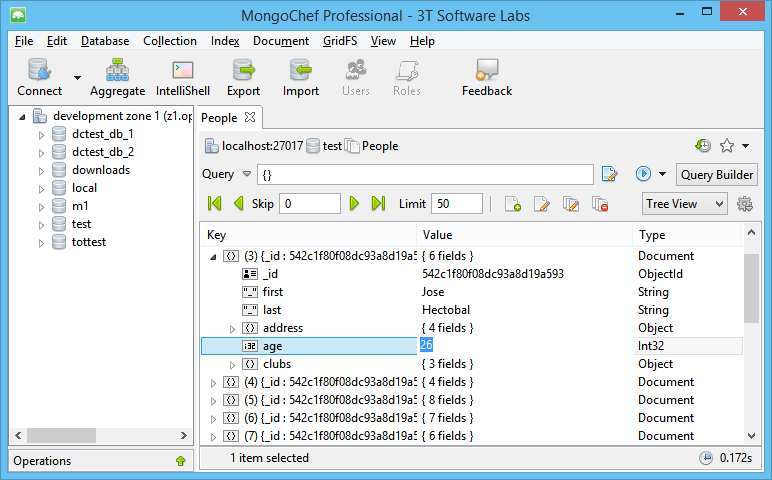
Task: Collapse document (3) in results
Action: click(213, 256)
